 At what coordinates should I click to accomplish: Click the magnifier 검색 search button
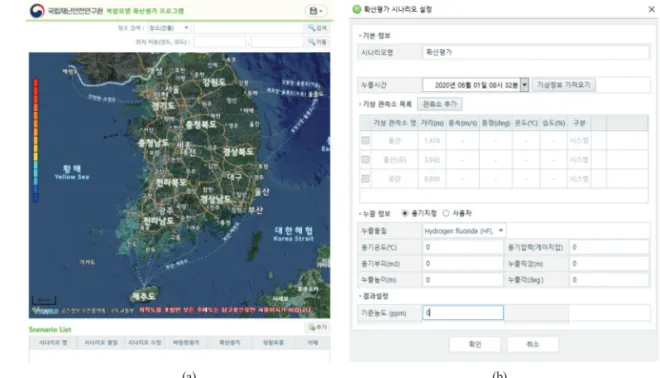[x=317, y=28]
